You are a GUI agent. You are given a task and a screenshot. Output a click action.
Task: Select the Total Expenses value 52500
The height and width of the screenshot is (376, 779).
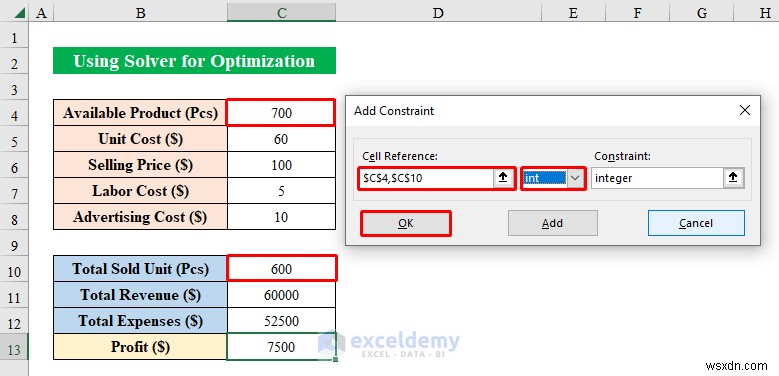click(281, 320)
